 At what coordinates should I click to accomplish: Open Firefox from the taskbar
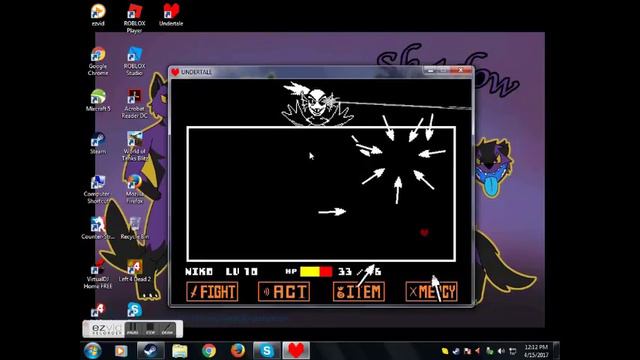pyautogui.click(x=238, y=351)
